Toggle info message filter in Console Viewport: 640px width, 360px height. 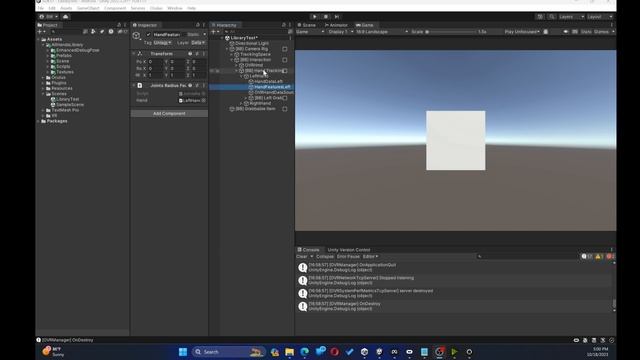click(587, 257)
